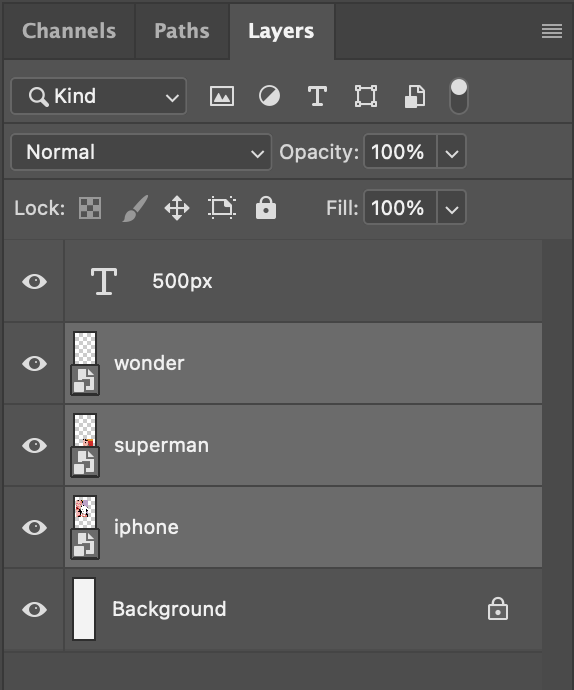
Task: Lock position move icon
Action: click(177, 208)
